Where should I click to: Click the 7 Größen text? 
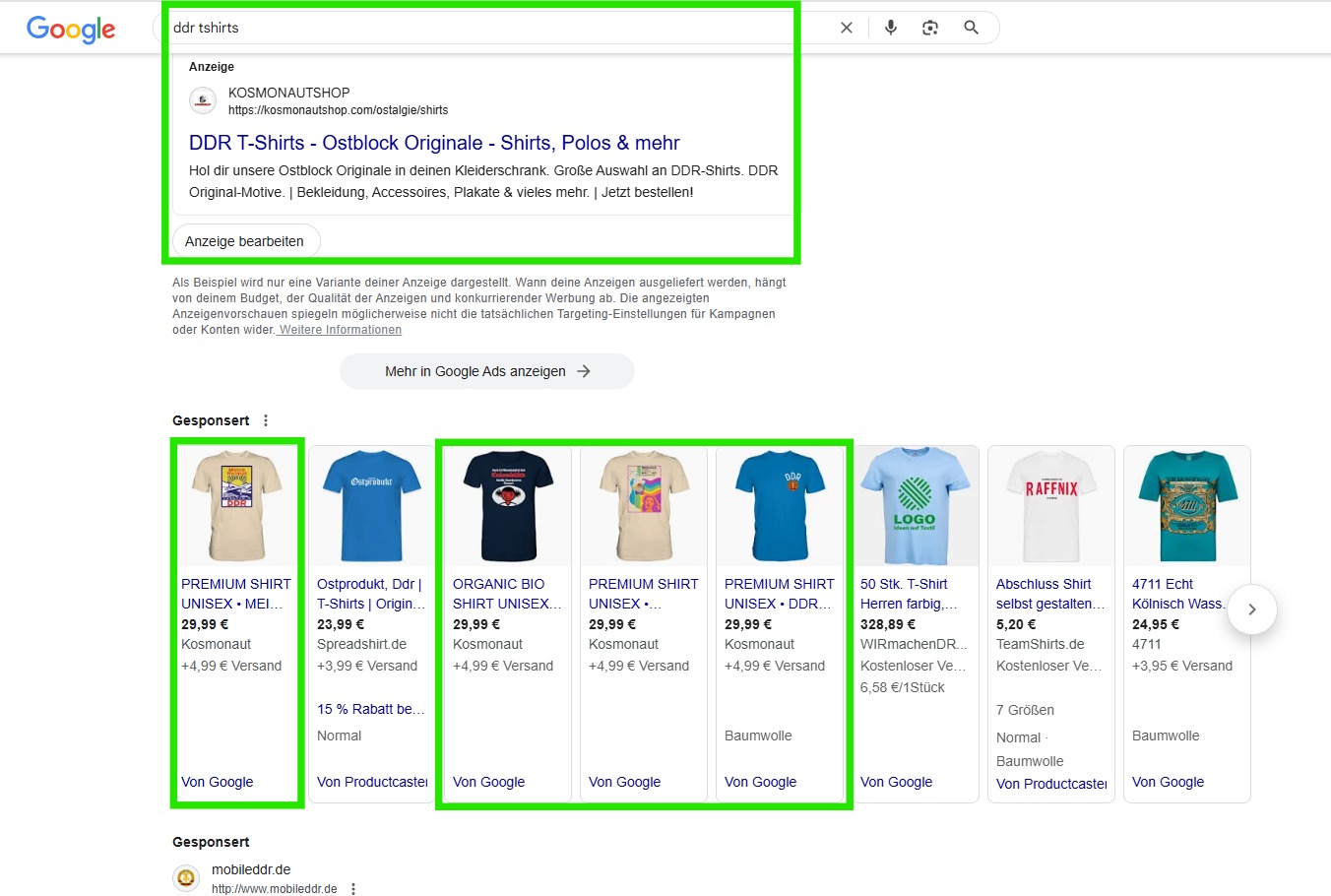[x=1025, y=710]
